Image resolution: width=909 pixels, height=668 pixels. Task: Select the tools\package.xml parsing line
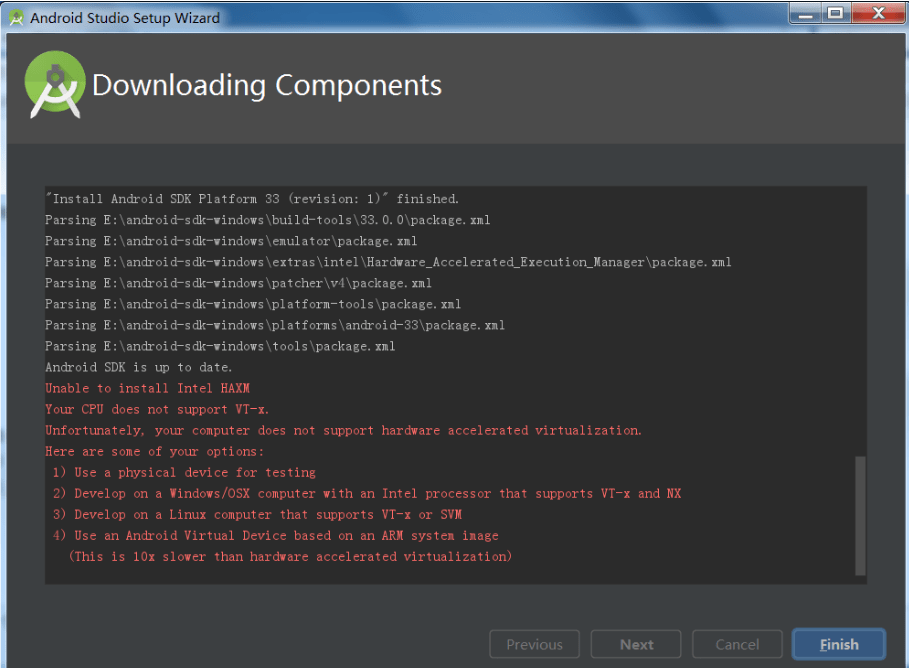pyautogui.click(x=220, y=346)
